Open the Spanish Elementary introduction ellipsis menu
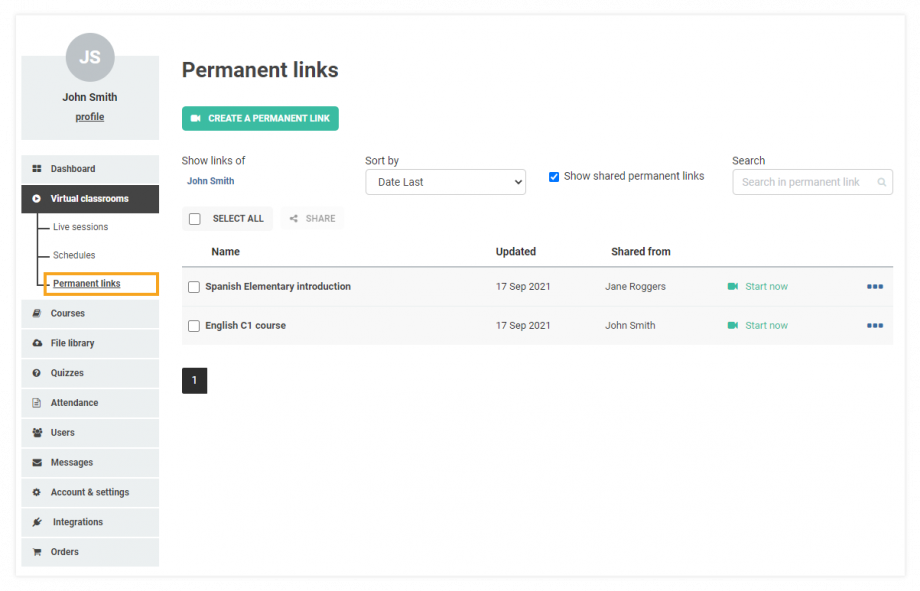920x591 pixels. pyautogui.click(x=875, y=286)
